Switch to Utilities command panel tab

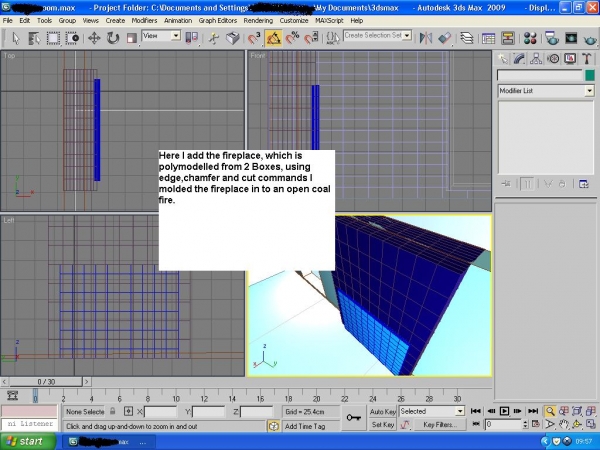[x=587, y=59]
